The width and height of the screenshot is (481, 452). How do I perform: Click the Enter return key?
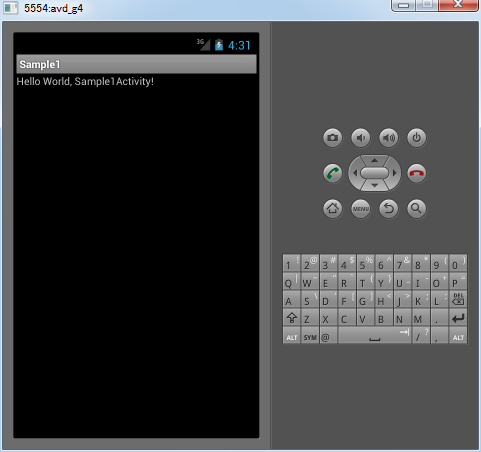click(x=458, y=317)
